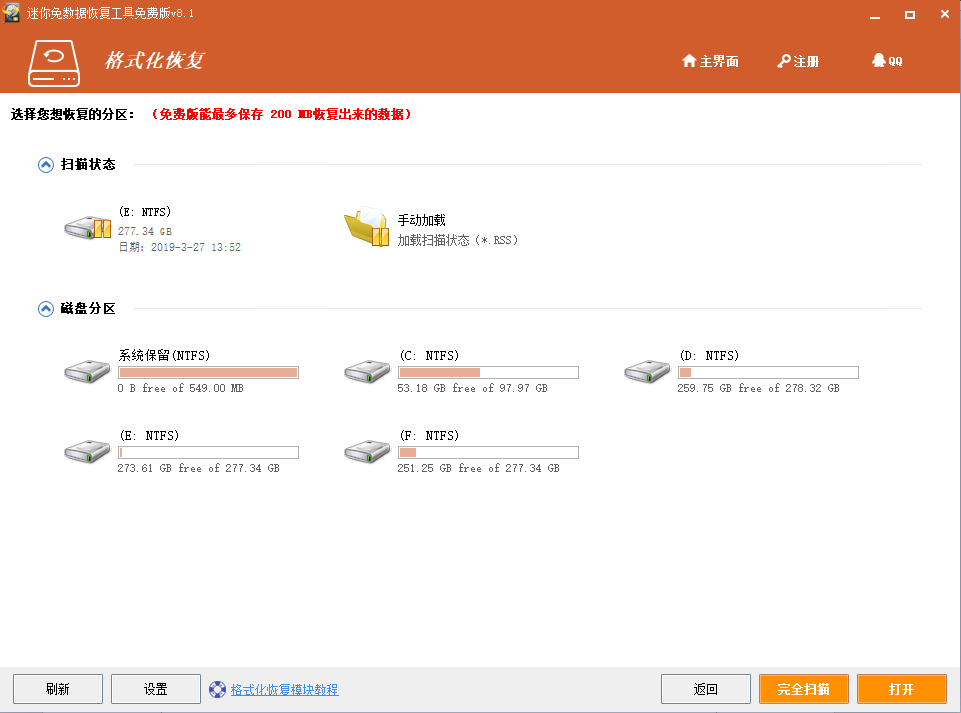Select the F: NTFS drive icon
Image resolution: width=961 pixels, height=713 pixels.
(367, 451)
